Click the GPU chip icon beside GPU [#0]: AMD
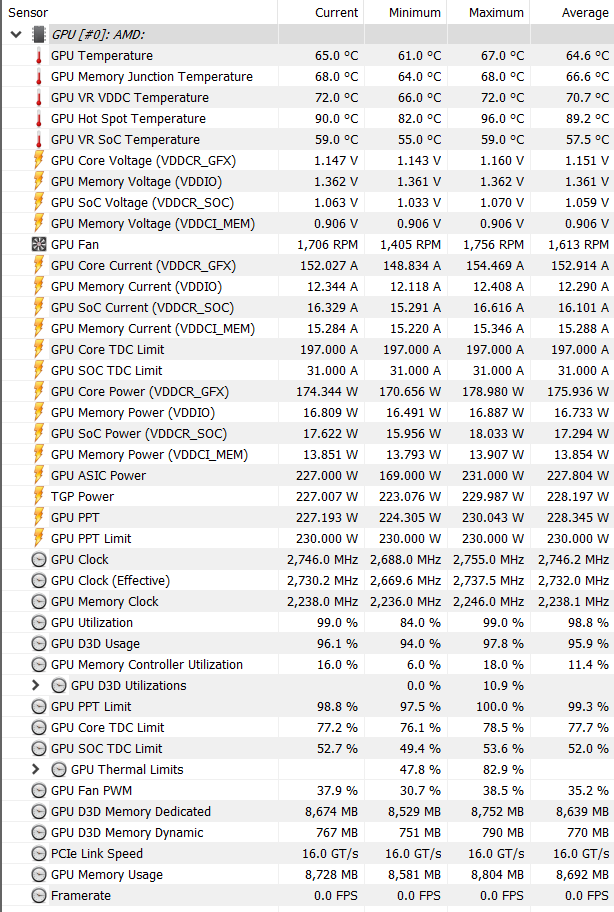The width and height of the screenshot is (614, 912). [38, 34]
